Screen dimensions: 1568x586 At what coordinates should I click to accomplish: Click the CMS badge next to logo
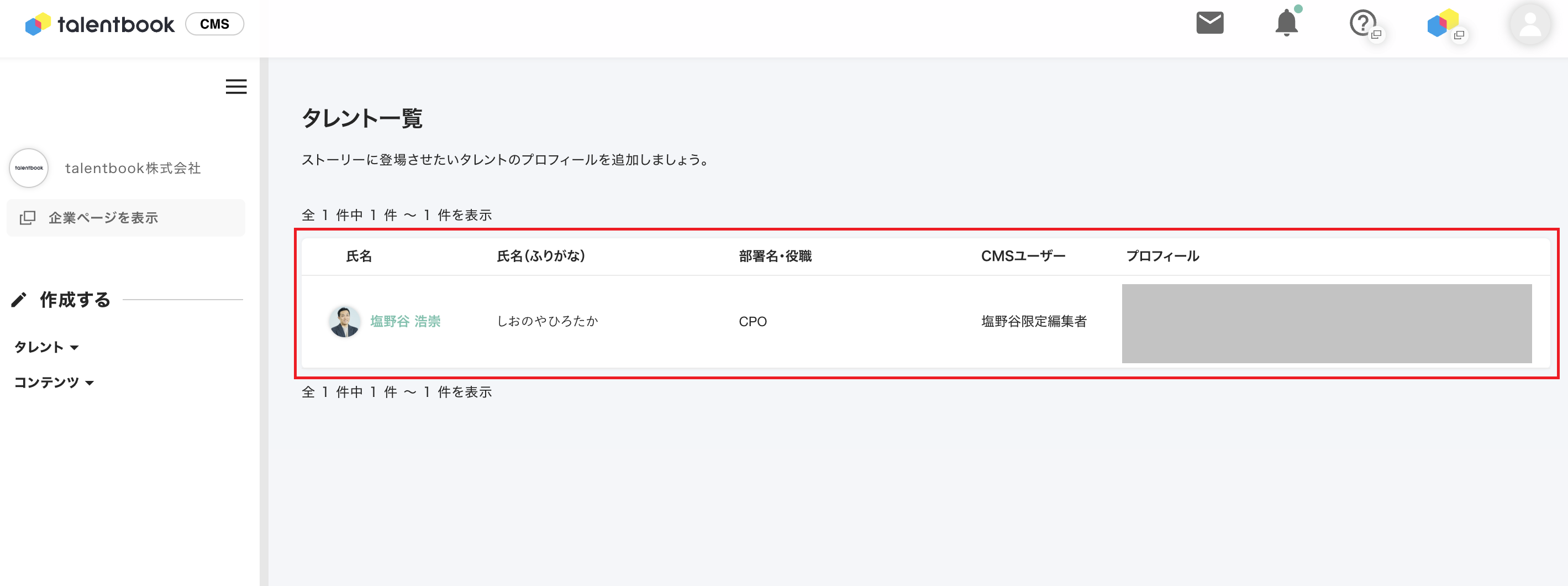point(214,24)
